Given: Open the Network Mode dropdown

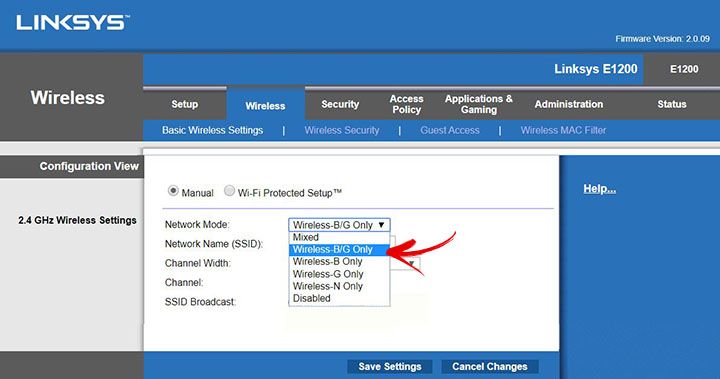Looking at the screenshot, I should click(339, 225).
